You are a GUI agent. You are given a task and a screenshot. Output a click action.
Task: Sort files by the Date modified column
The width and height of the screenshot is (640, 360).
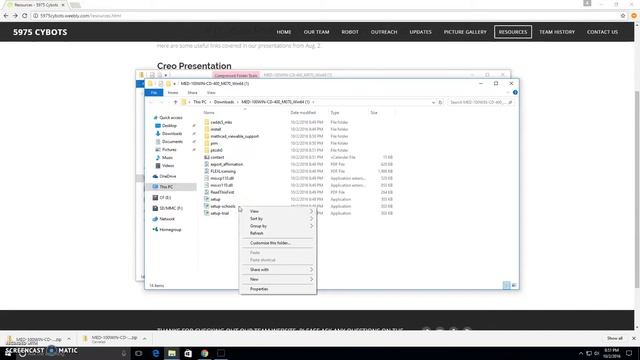click(303, 113)
